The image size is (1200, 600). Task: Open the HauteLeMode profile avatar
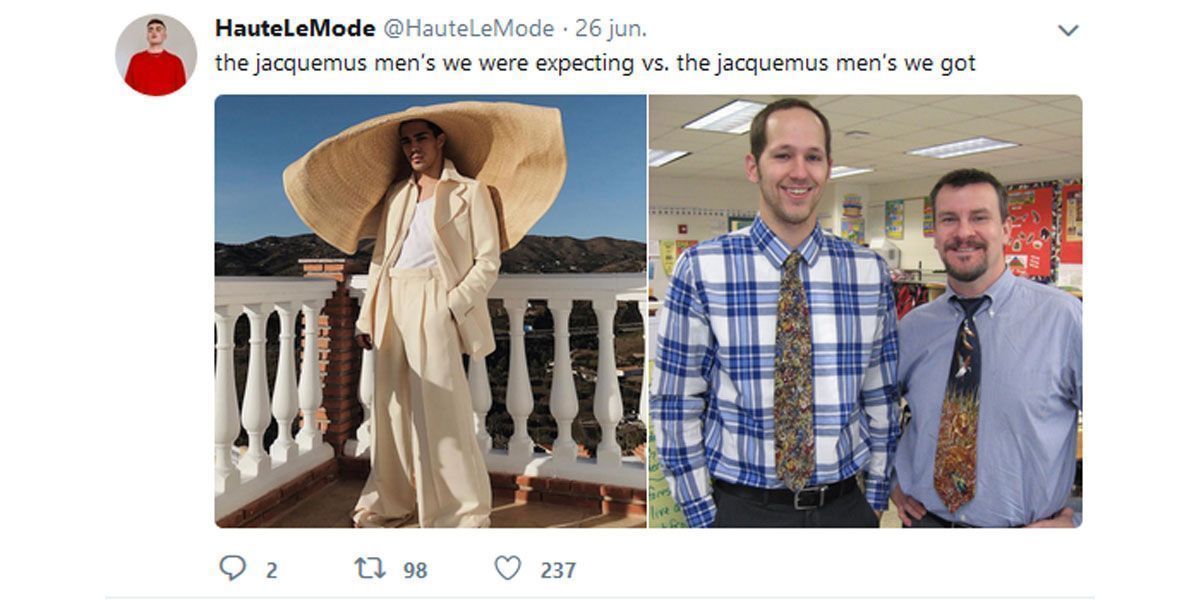pyautogui.click(x=156, y=55)
